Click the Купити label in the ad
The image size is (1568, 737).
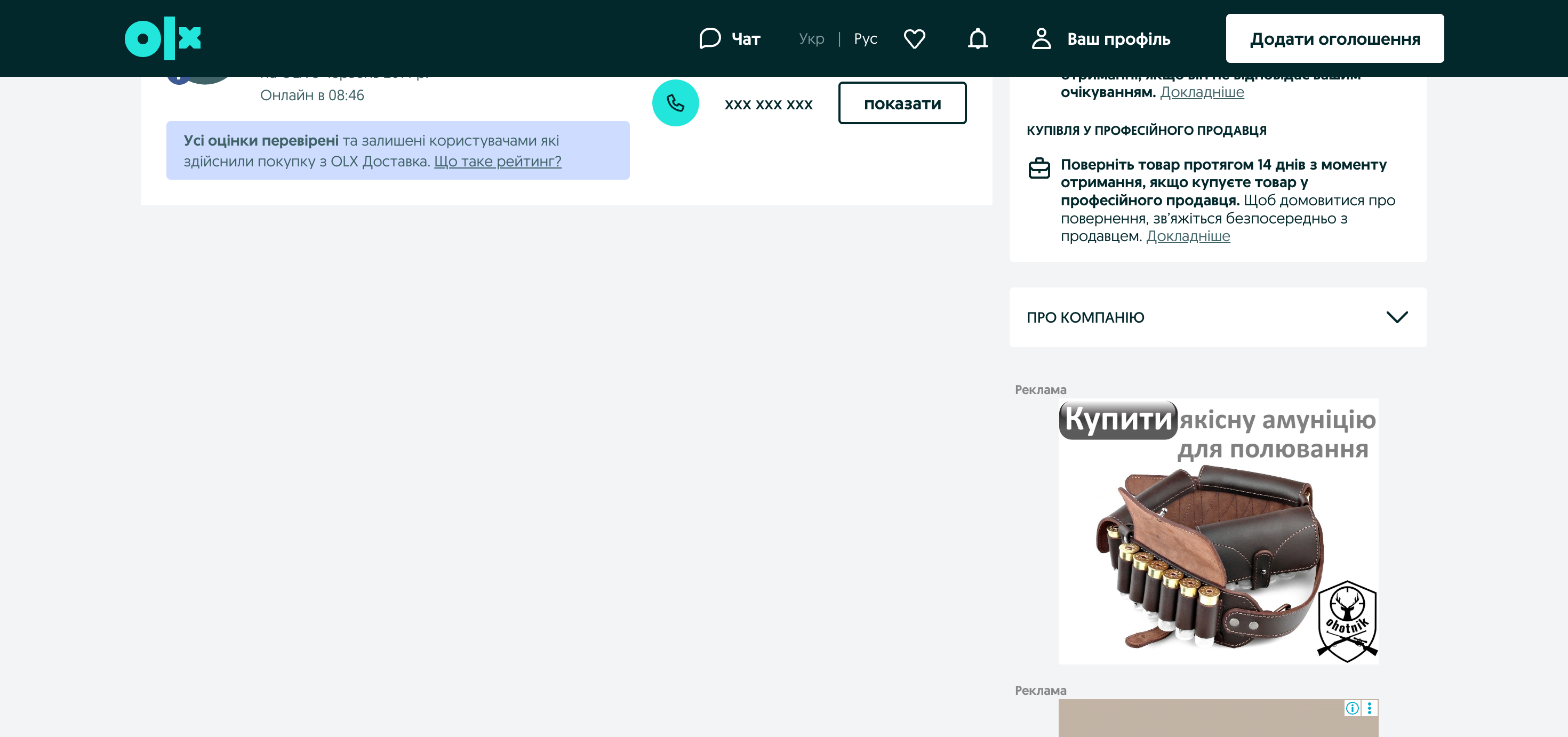1118,419
